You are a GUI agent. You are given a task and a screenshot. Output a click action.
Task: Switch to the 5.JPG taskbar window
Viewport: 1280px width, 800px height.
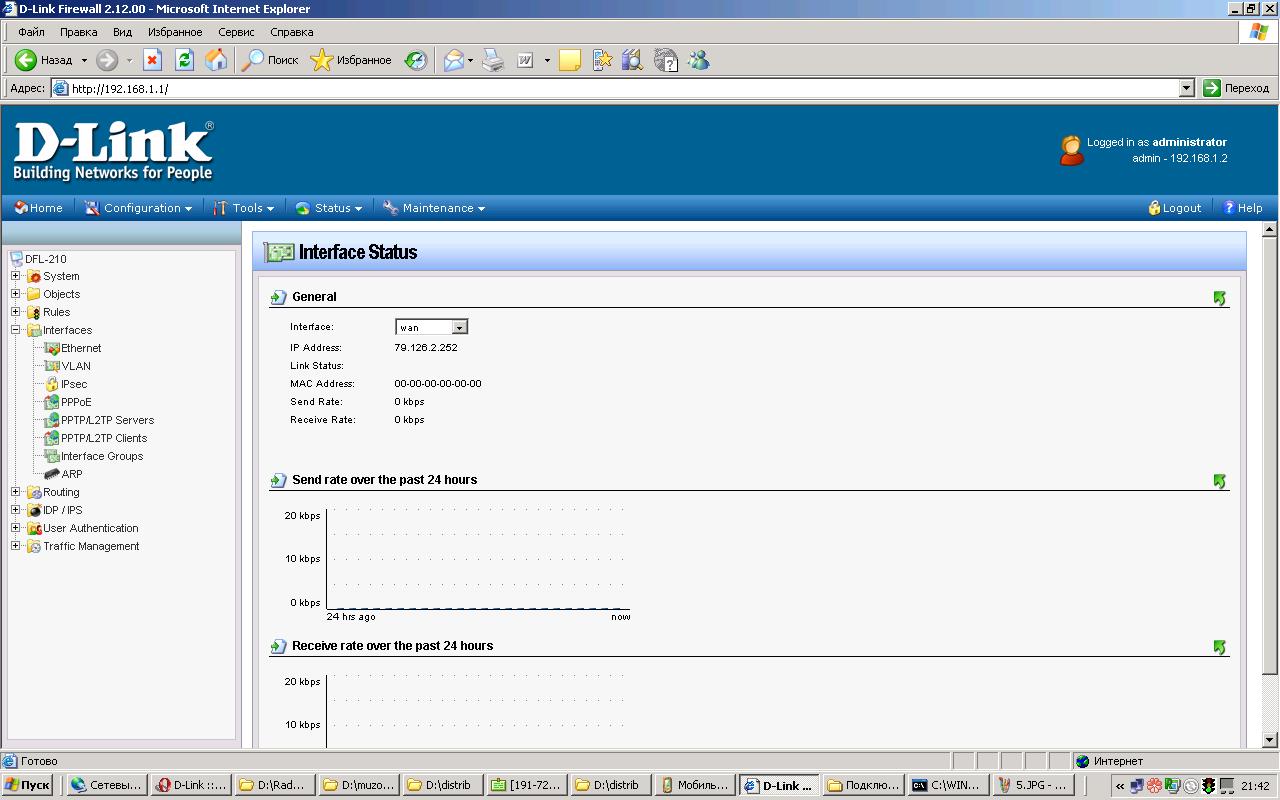[1034, 785]
